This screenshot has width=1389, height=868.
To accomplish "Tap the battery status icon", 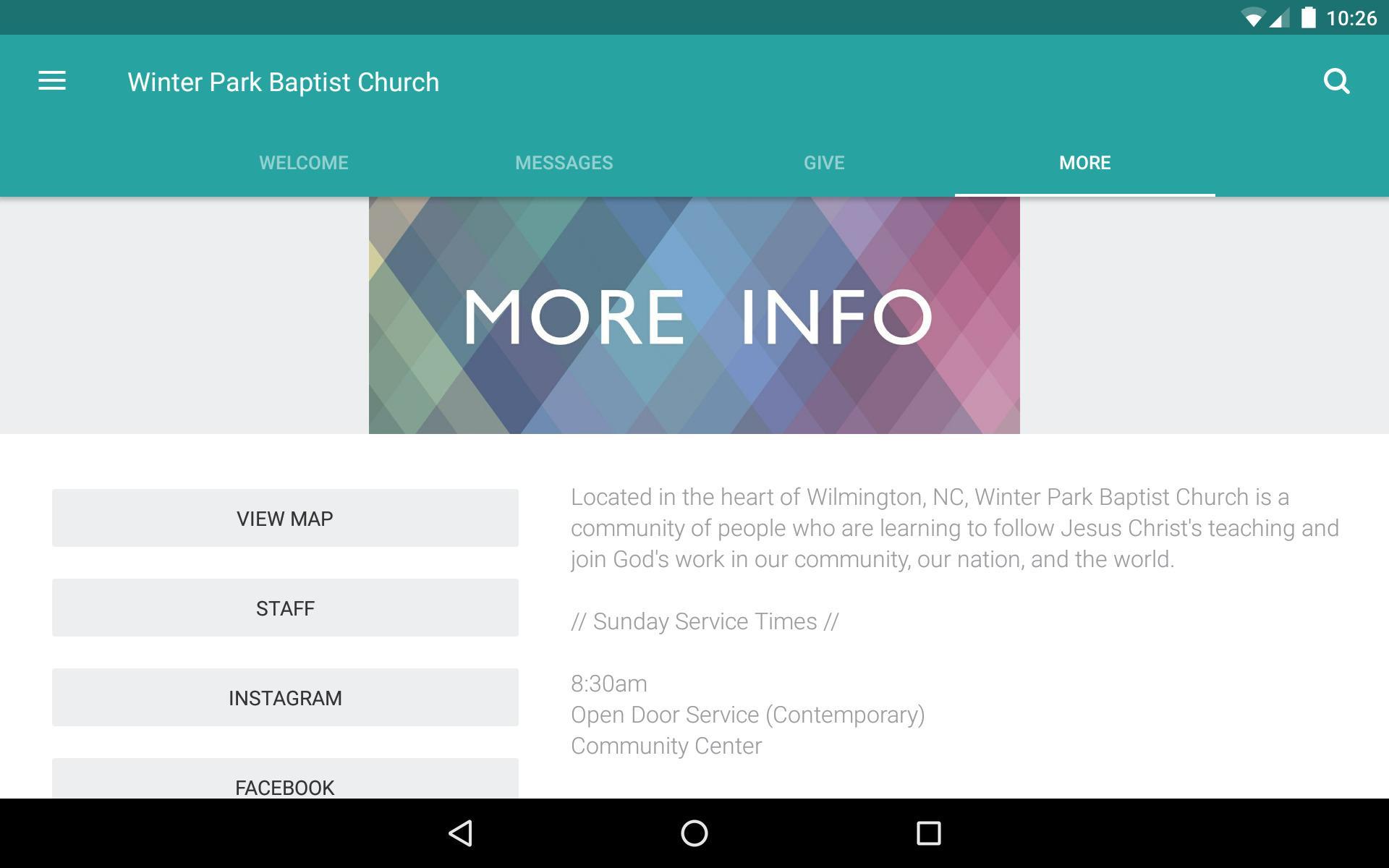I will click(1308, 17).
